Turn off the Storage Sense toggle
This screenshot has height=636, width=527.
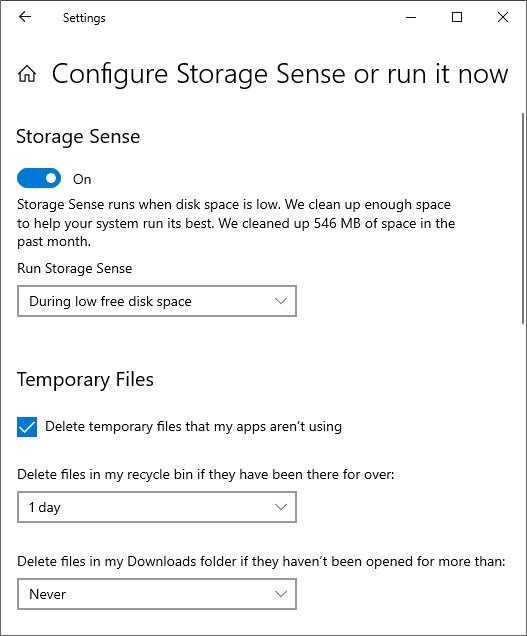point(39,178)
